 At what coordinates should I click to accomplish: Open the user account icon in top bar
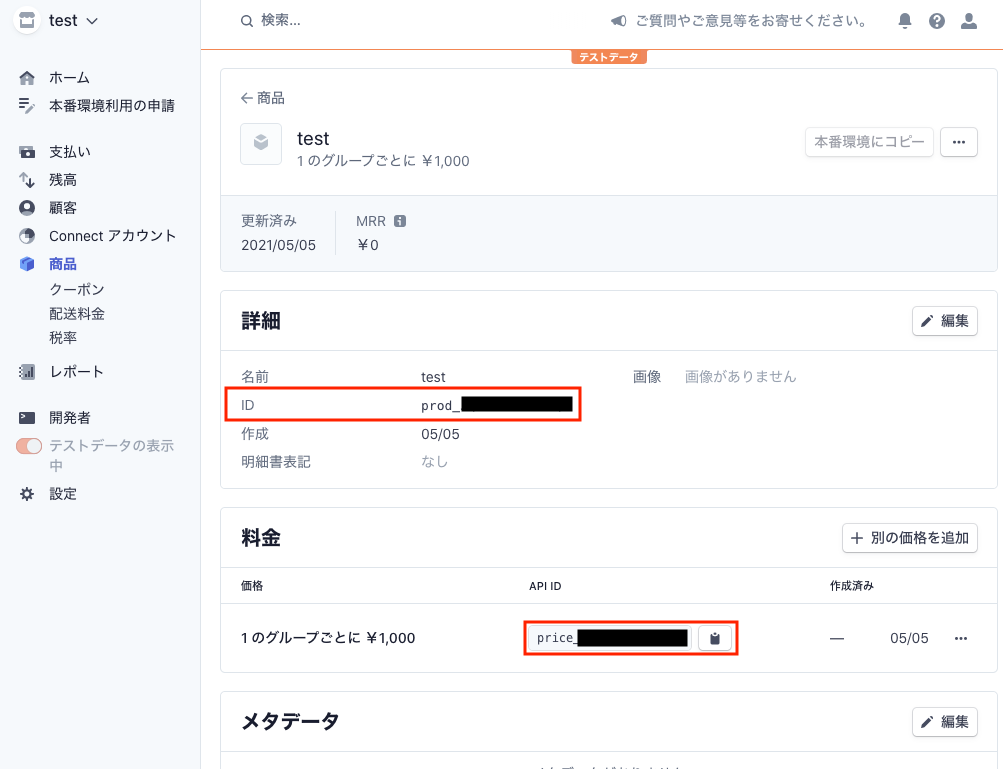click(x=968, y=20)
